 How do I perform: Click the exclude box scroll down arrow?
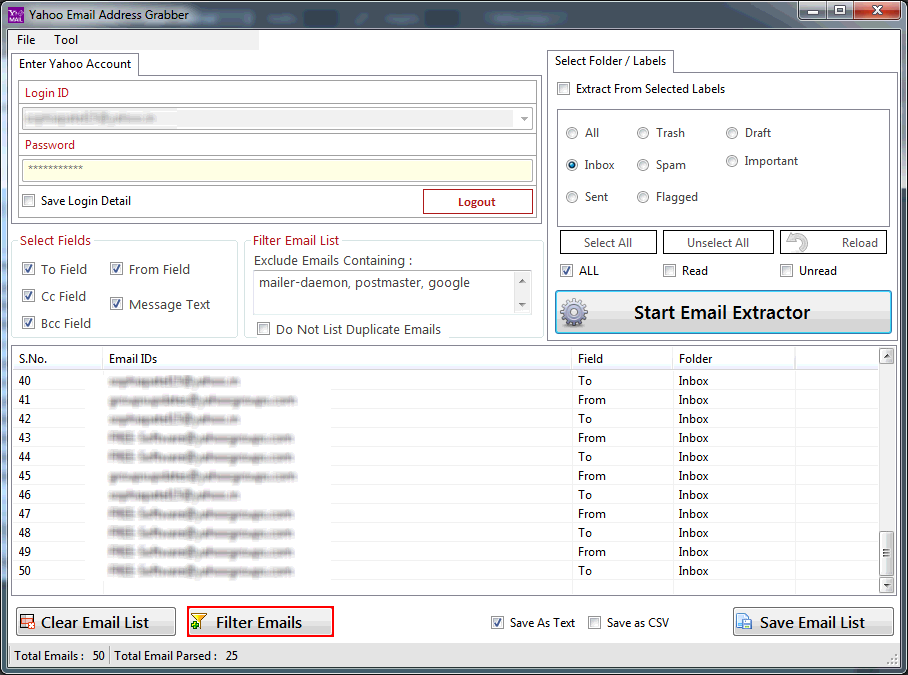[522, 305]
